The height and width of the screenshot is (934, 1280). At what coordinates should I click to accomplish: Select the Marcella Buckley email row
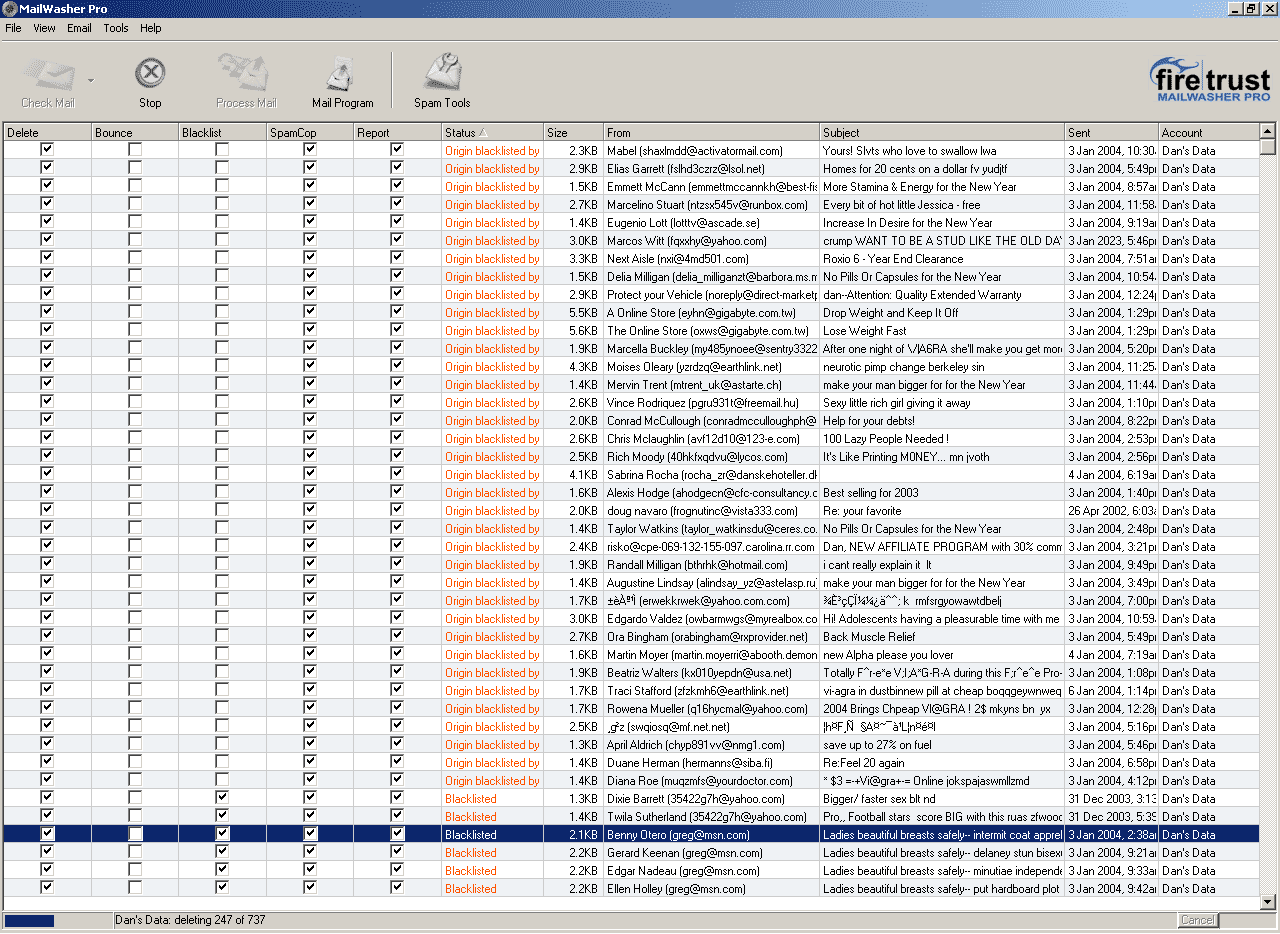point(630,348)
